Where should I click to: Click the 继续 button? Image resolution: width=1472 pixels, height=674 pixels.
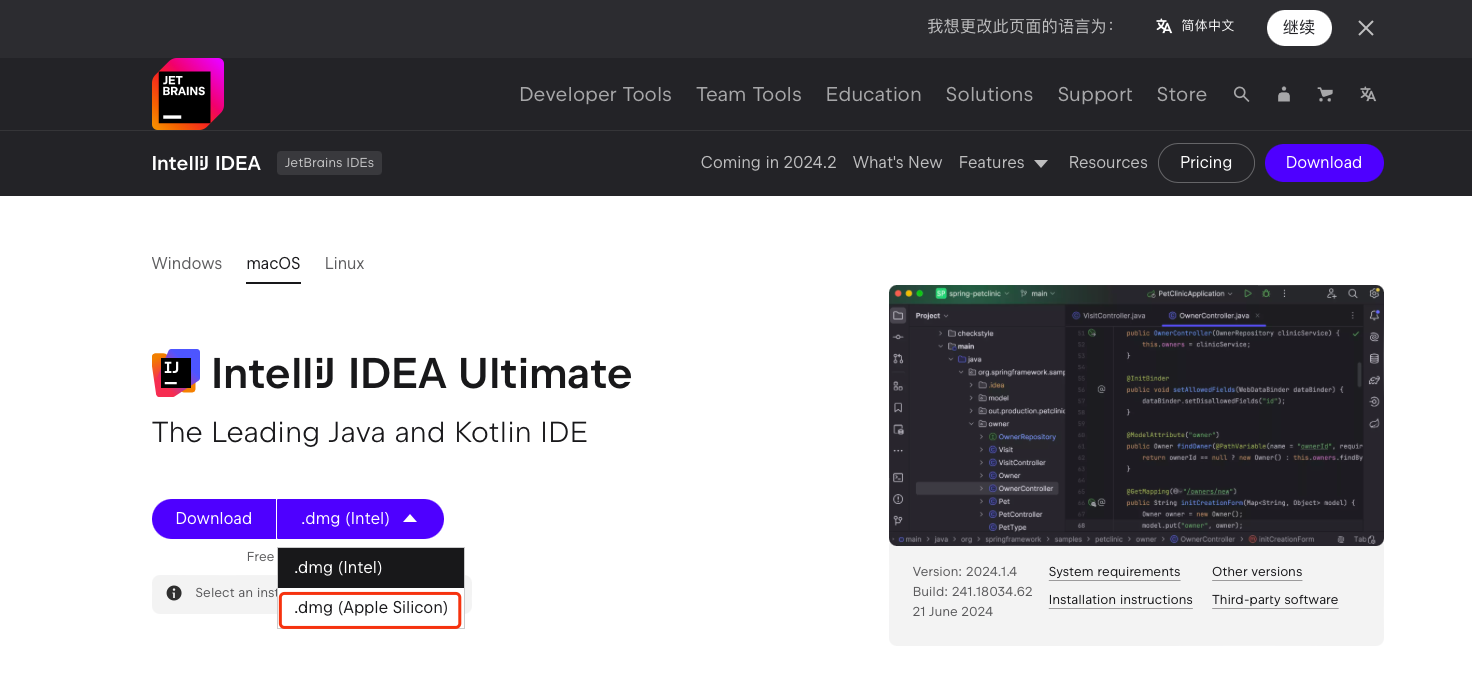click(x=1299, y=27)
